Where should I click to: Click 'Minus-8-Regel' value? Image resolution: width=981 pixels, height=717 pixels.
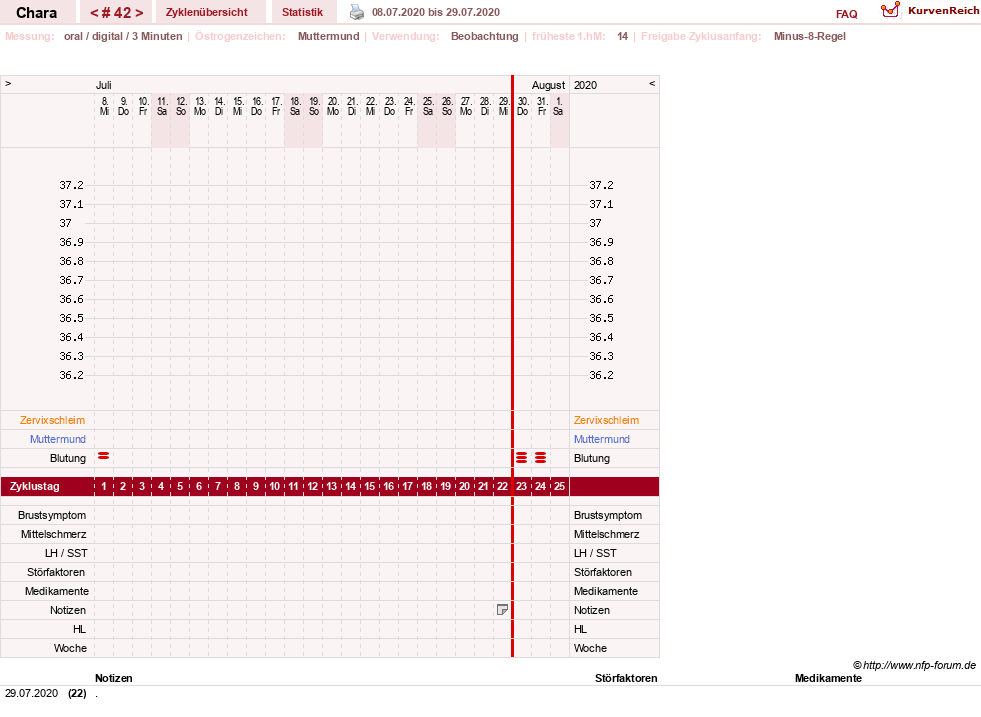click(810, 36)
